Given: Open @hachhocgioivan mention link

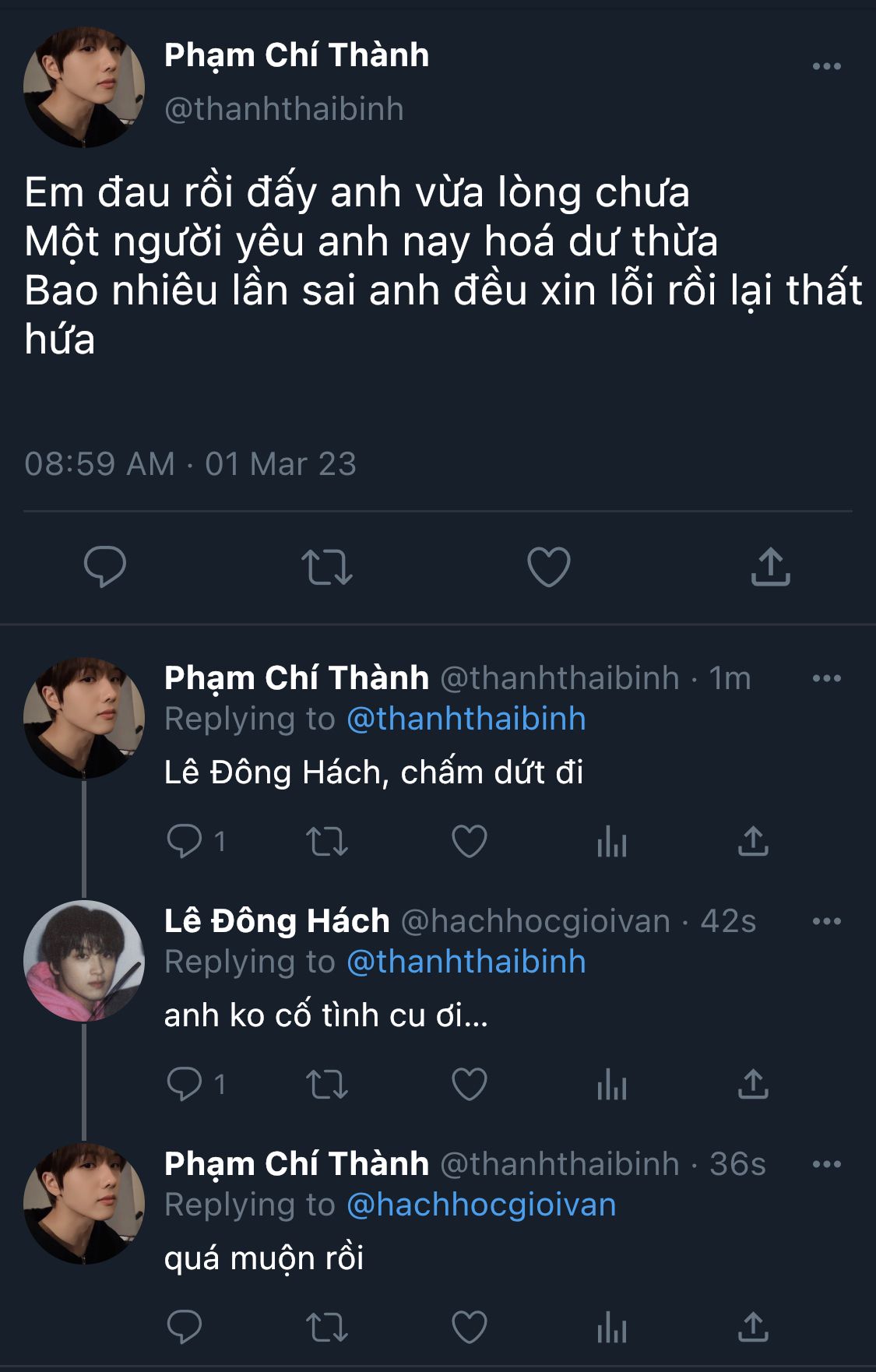Looking at the screenshot, I should point(481,1205).
